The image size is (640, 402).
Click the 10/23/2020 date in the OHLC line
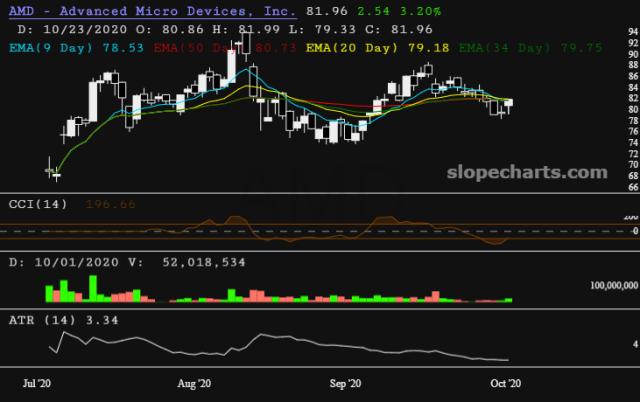(70, 29)
